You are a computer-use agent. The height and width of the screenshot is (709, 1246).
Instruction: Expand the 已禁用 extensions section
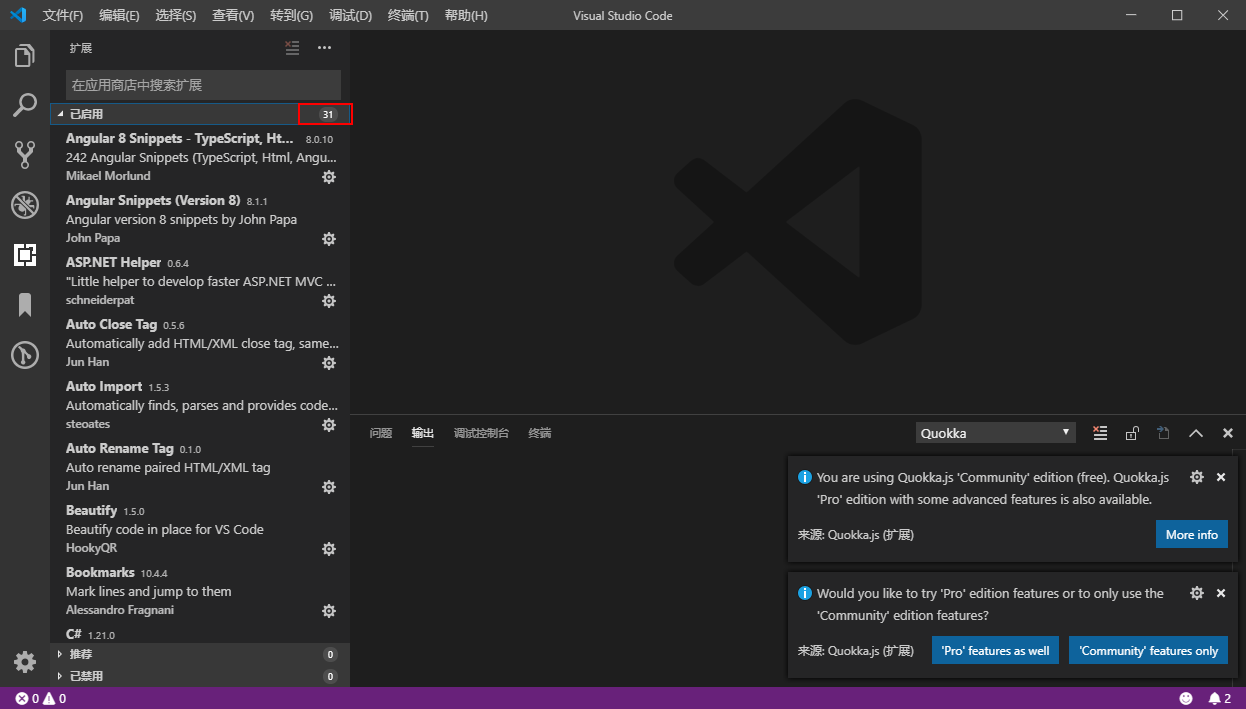[x=200, y=676]
